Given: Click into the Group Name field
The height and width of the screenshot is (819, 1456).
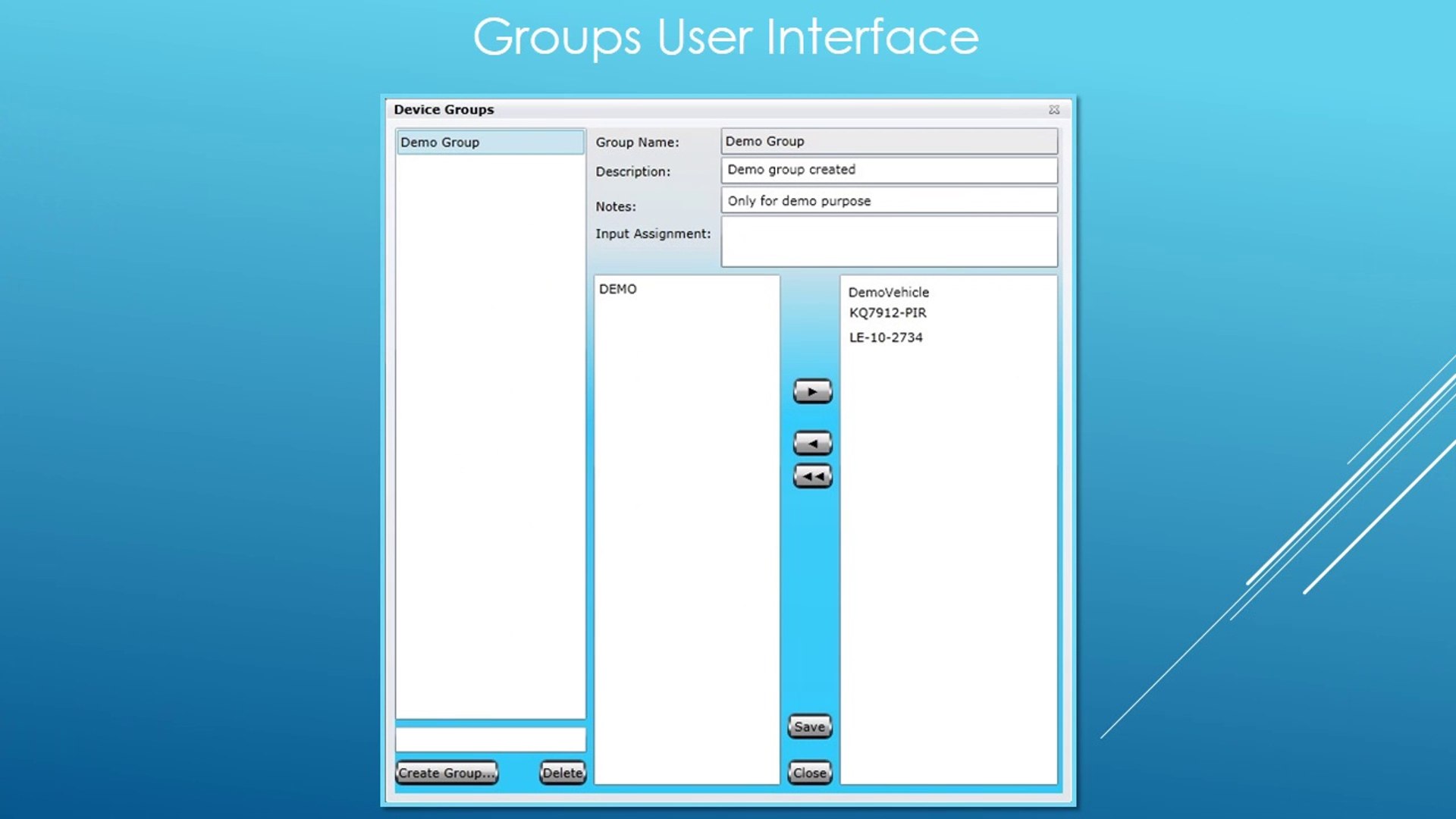Looking at the screenshot, I should pyautogui.click(x=889, y=141).
